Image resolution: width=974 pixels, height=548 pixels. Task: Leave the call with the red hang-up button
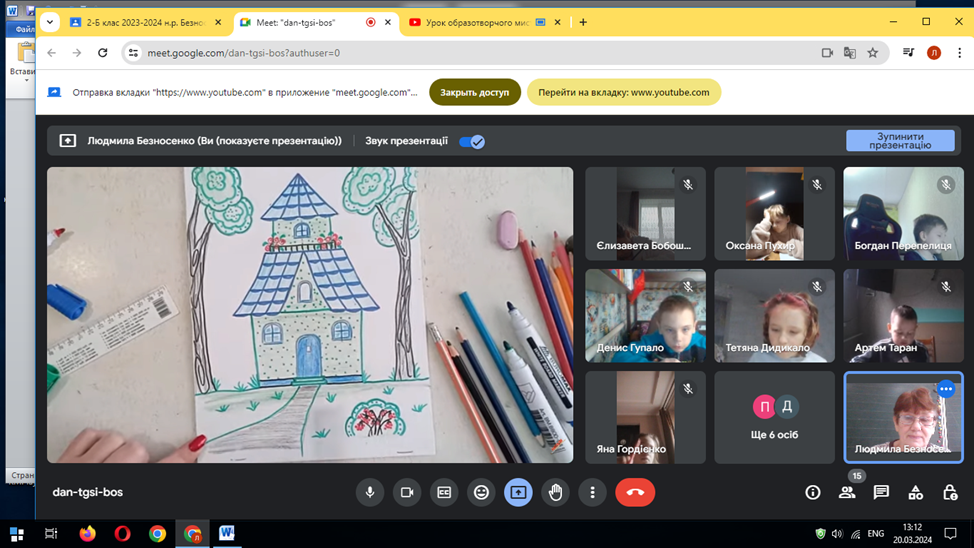click(x=635, y=492)
